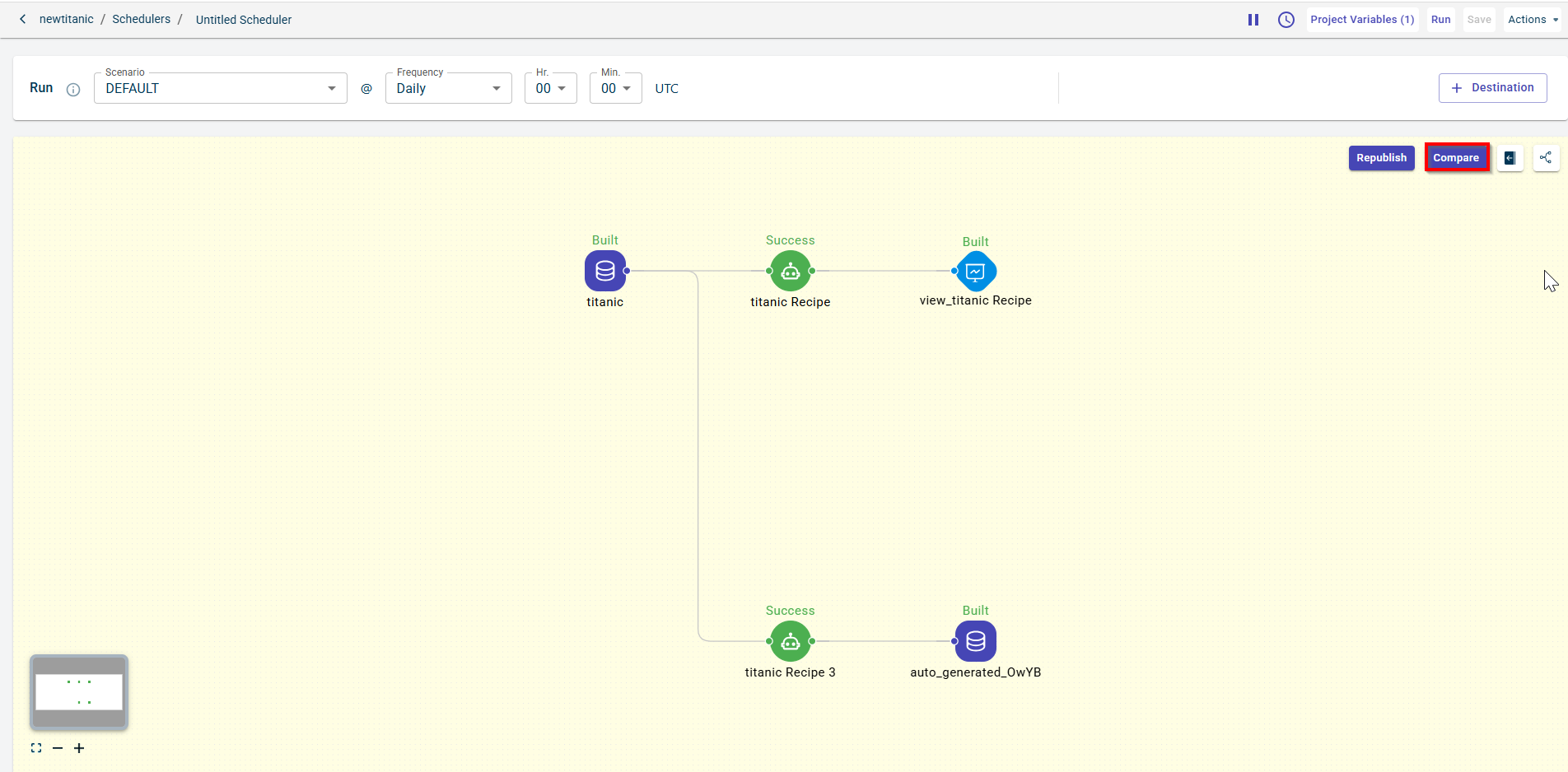Open the view_titanic Recipe chart node
1568x772 pixels.
[x=976, y=271]
